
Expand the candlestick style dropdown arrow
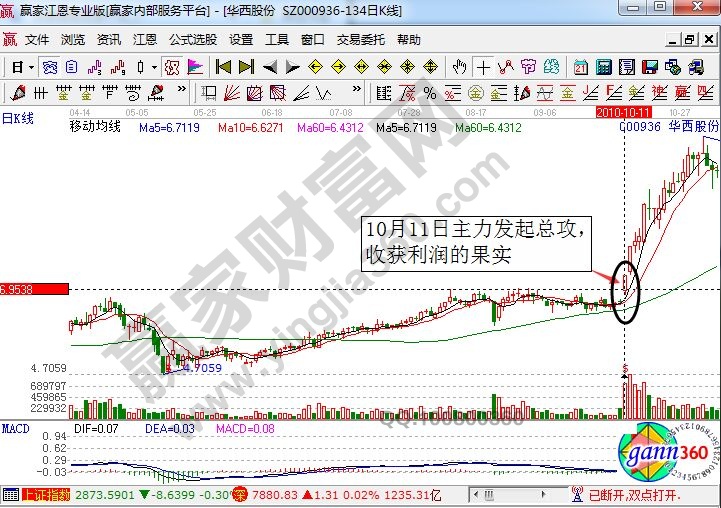click(x=153, y=67)
